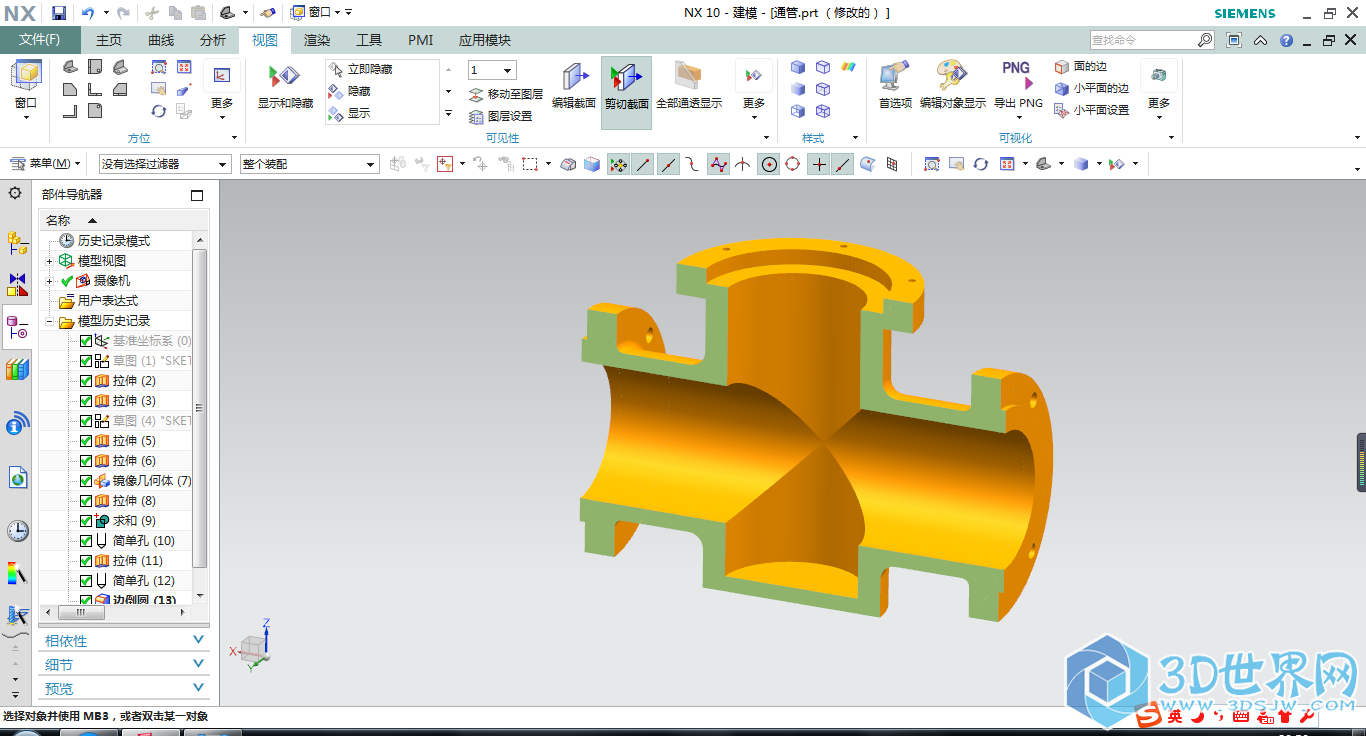
Task: Switch to the PMI tab
Action: 421,40
